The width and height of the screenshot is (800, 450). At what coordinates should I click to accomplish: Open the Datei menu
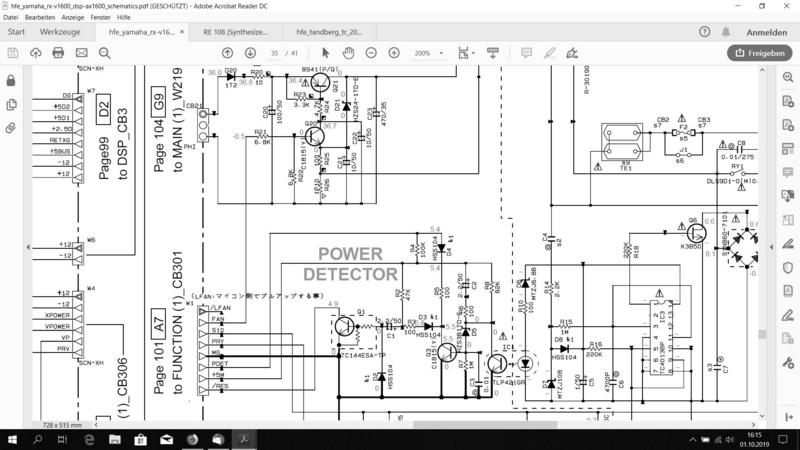[10, 17]
